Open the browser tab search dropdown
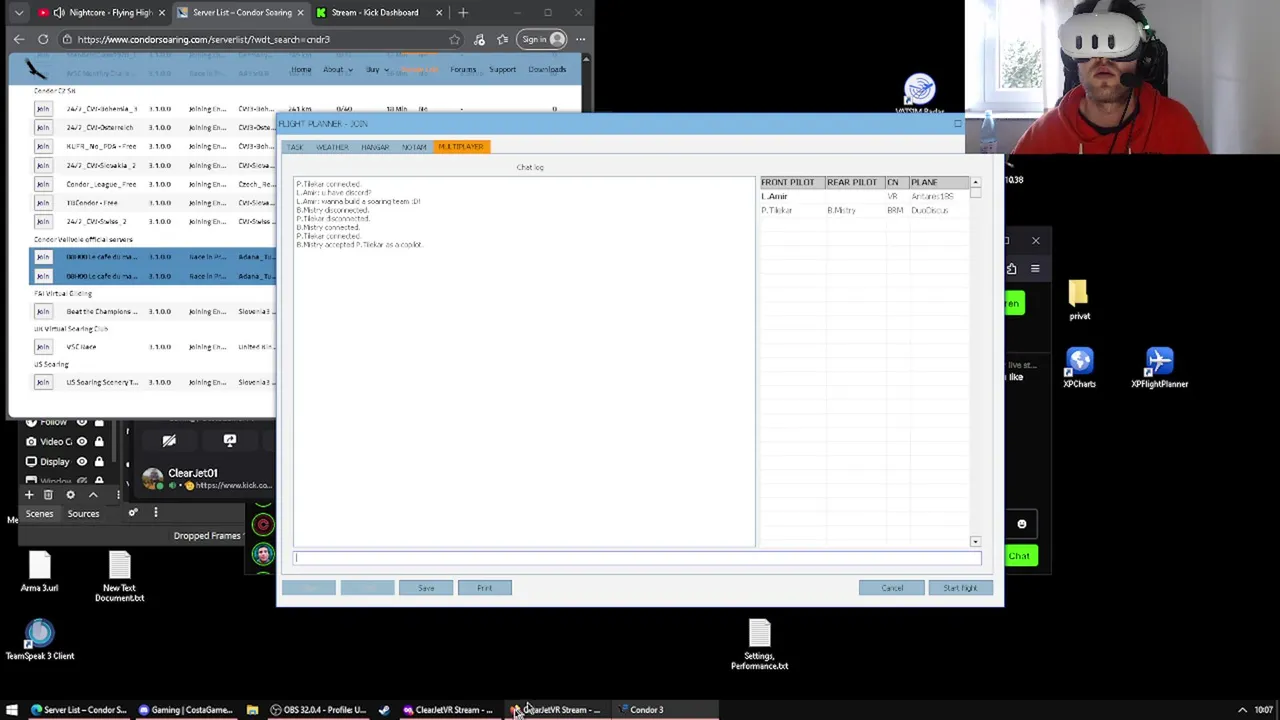This screenshot has width=1280, height=720. (x=18, y=13)
